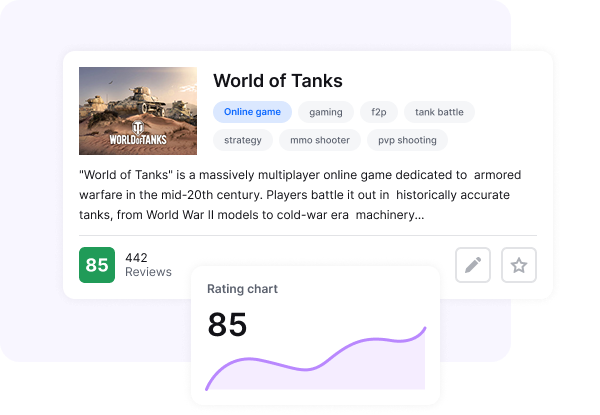The height and width of the screenshot is (415, 600).
Task: Click the Rating chart heading
Action: (x=242, y=289)
